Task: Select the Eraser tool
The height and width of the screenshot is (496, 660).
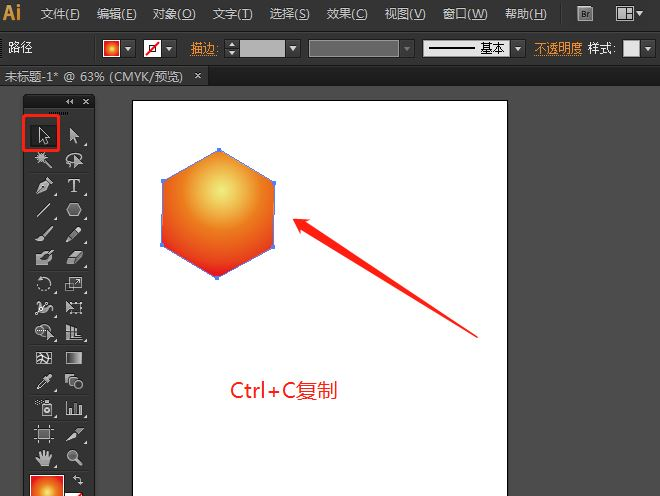Action: [x=74, y=258]
